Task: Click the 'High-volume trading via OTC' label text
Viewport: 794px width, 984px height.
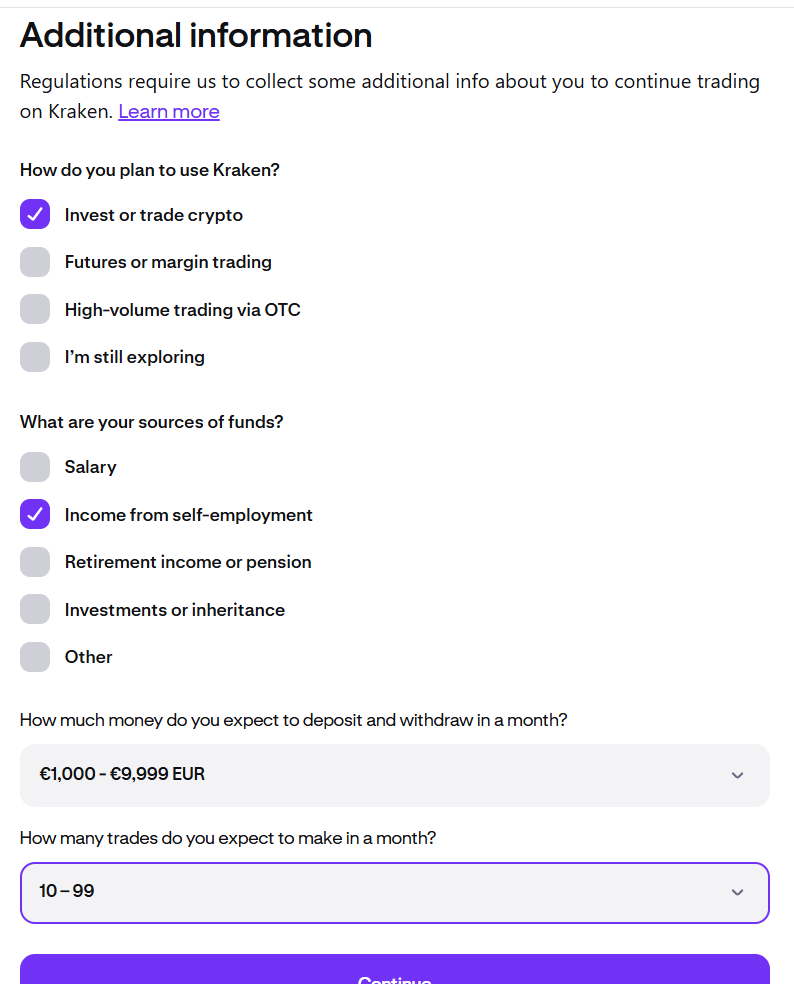Action: point(182,310)
